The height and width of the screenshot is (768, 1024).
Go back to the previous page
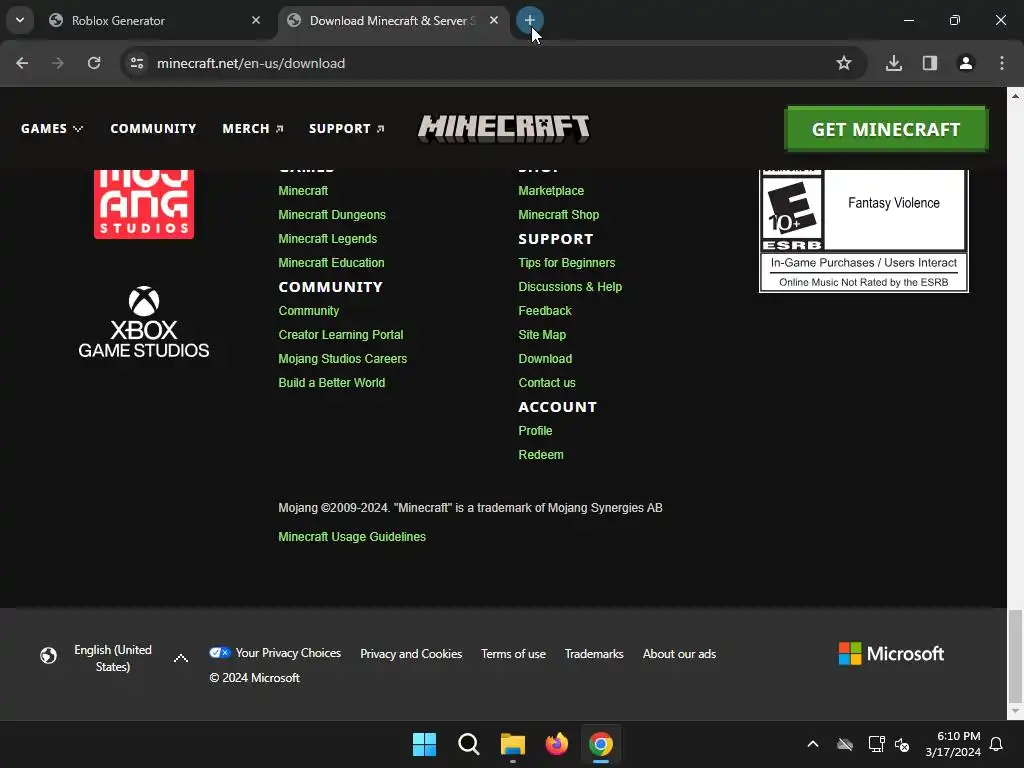click(22, 63)
